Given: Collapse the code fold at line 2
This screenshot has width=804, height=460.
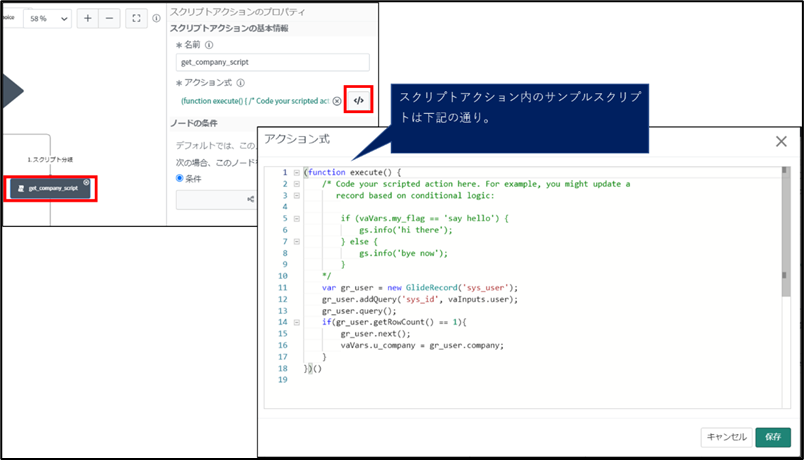Looking at the screenshot, I should [x=296, y=184].
